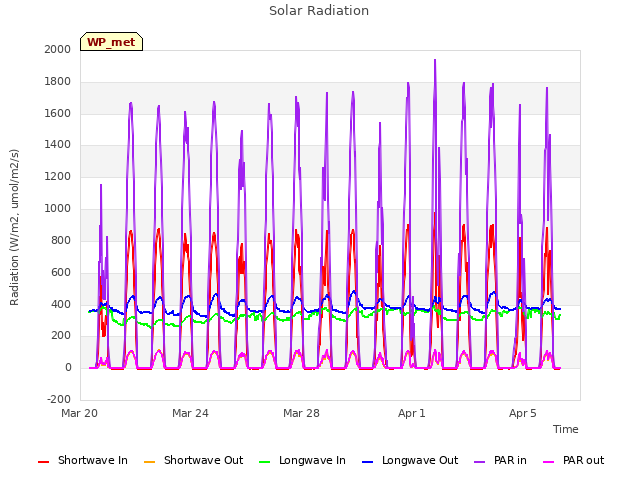
Task: Click the Time x-axis title
Action: [x=566, y=429]
